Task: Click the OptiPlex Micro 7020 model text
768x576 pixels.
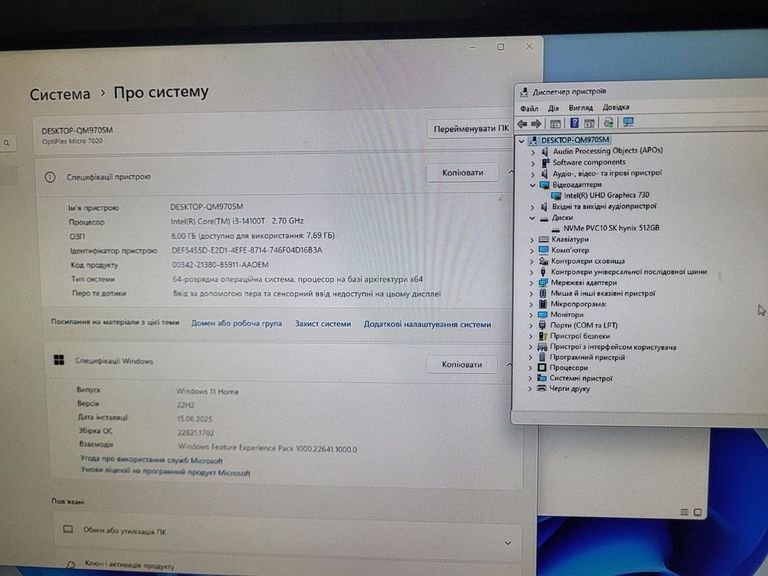Action: (x=72, y=141)
